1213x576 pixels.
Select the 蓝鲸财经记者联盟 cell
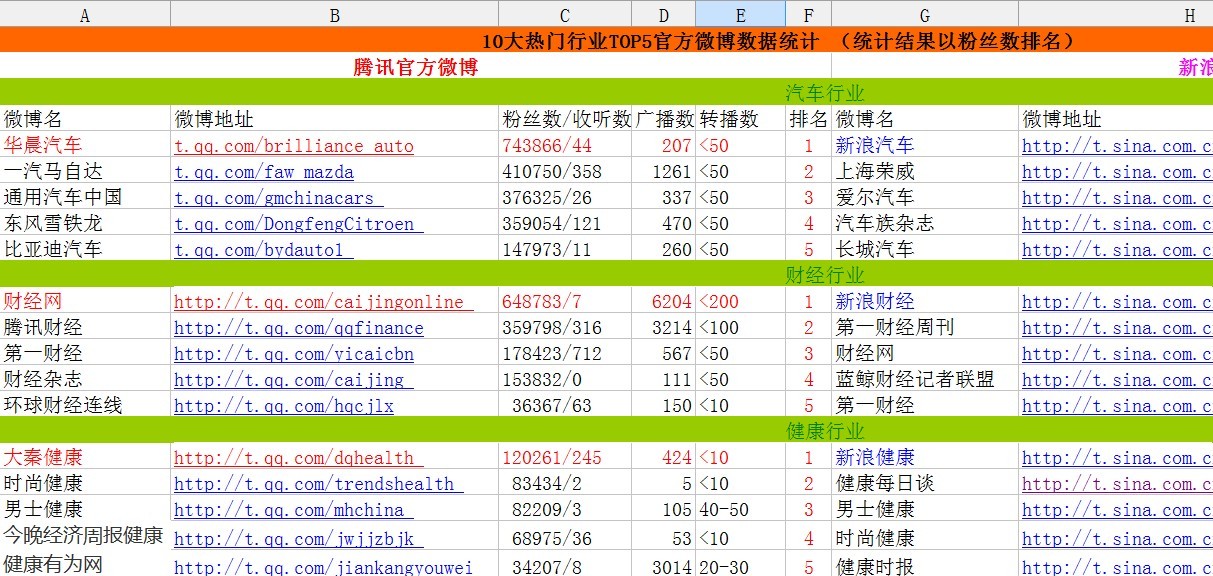915,380
